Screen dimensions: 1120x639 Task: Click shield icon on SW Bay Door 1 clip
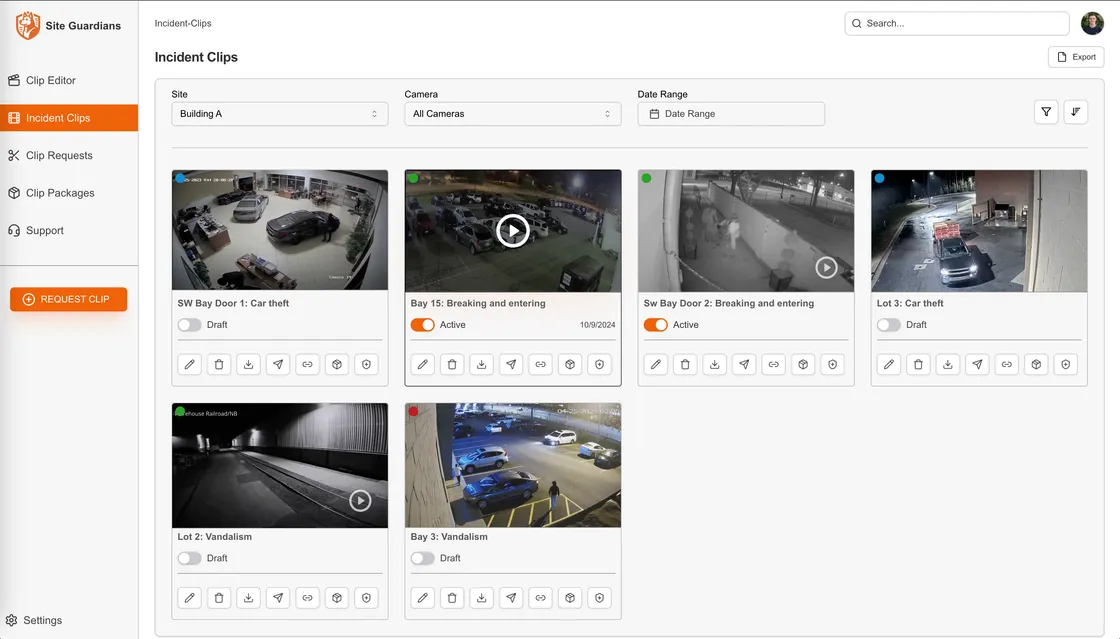point(367,364)
